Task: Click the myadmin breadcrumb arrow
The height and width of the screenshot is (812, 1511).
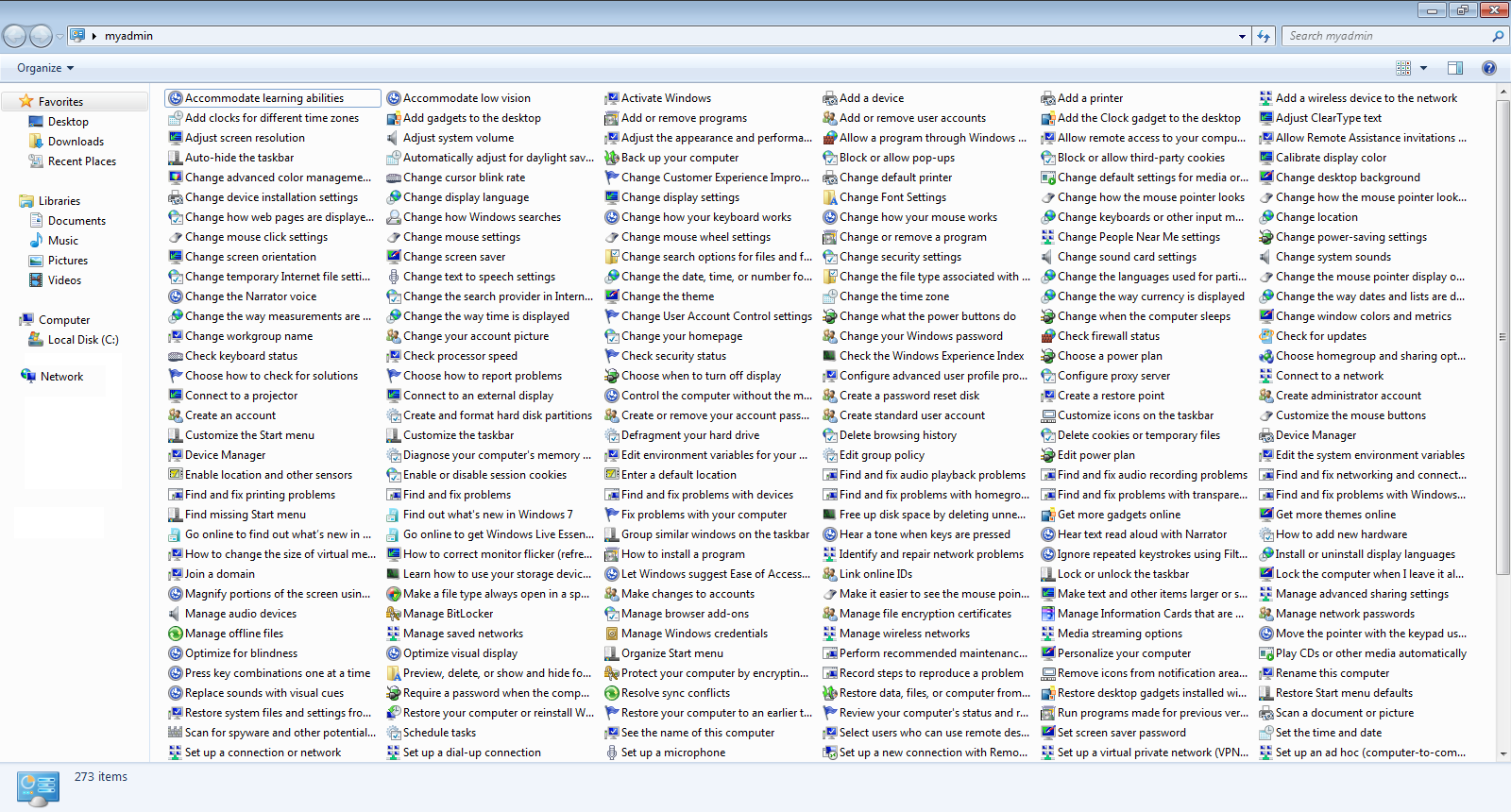Action: click(x=94, y=36)
